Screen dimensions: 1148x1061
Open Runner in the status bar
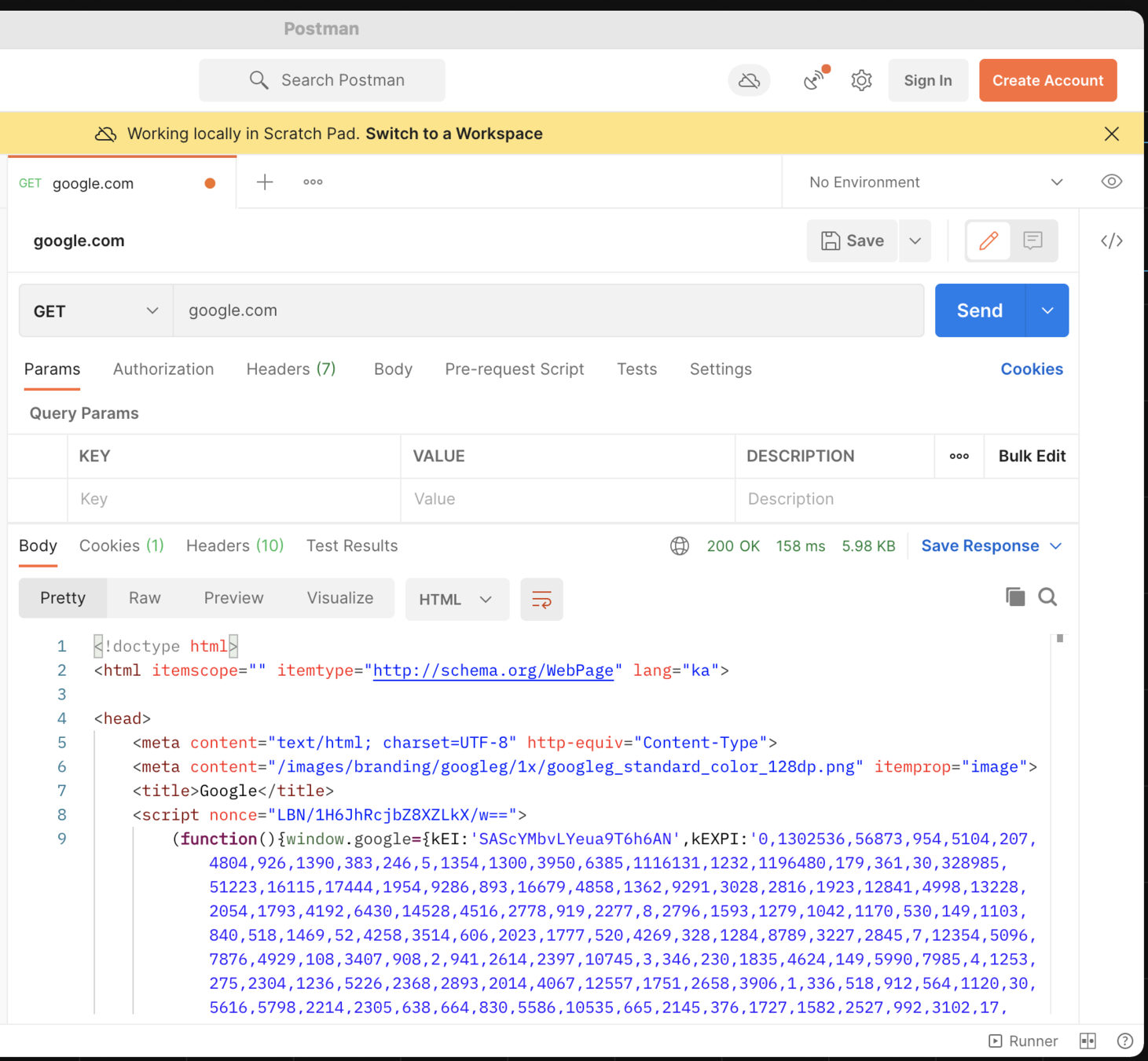(x=1023, y=1041)
